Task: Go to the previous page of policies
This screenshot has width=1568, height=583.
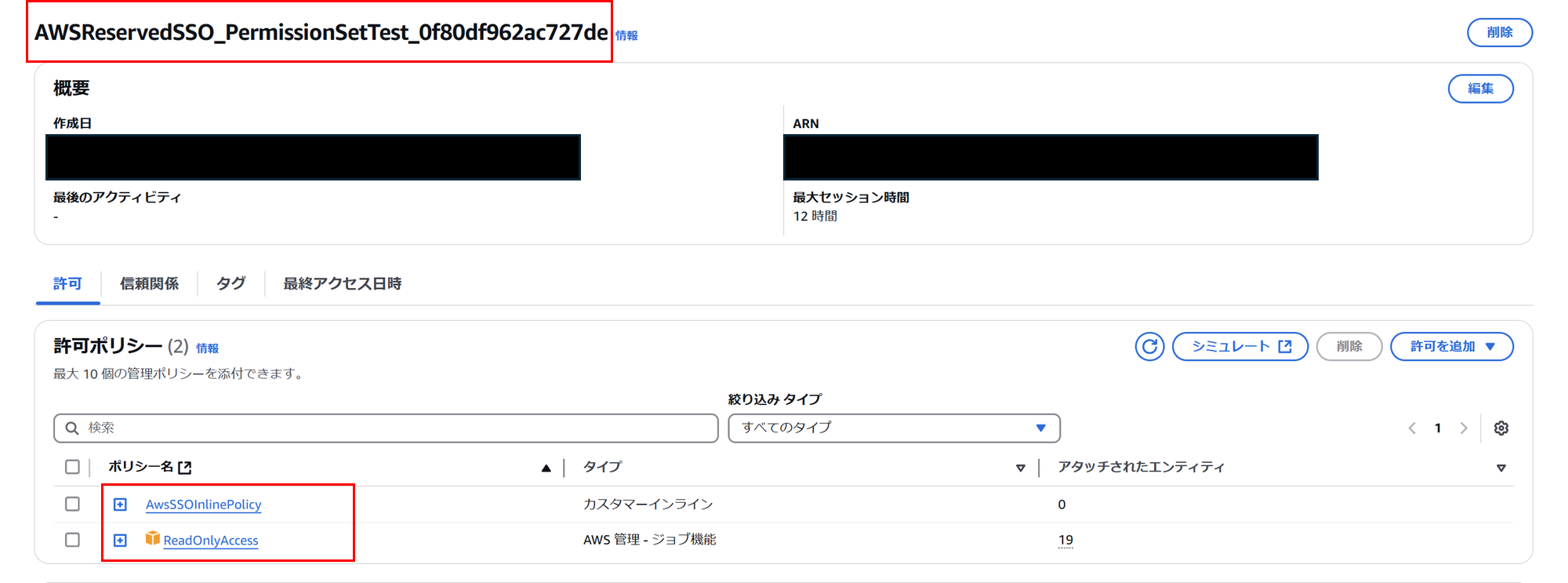Action: click(x=1412, y=428)
